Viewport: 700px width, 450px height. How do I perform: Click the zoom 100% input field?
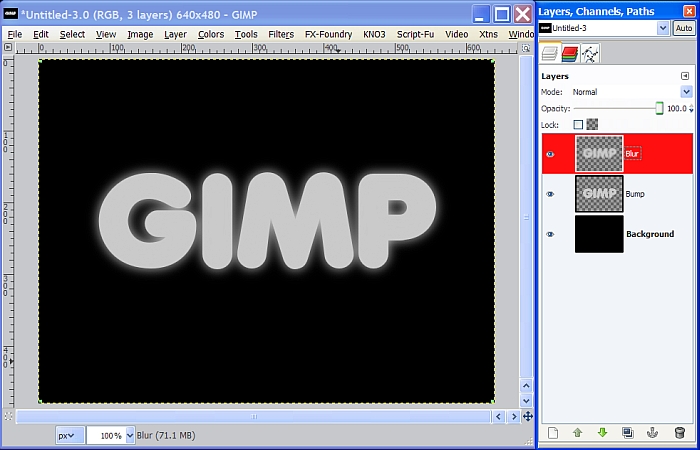pos(106,435)
